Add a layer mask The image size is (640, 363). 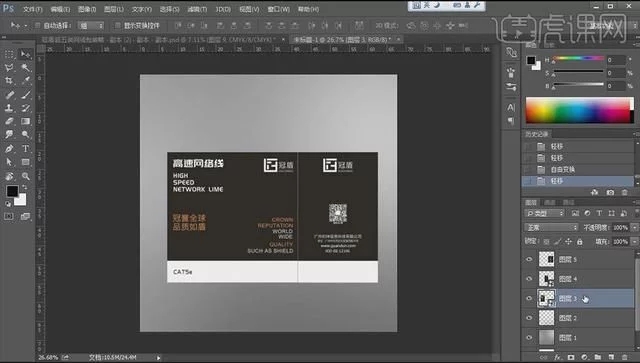pos(571,357)
